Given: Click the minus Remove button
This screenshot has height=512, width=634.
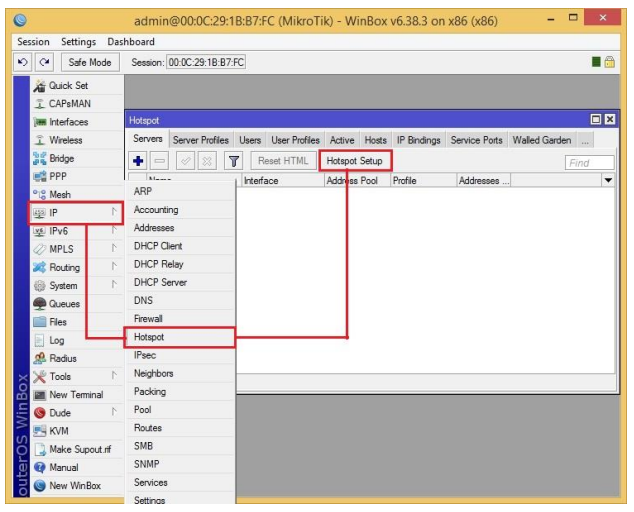Looking at the screenshot, I should point(160,161).
